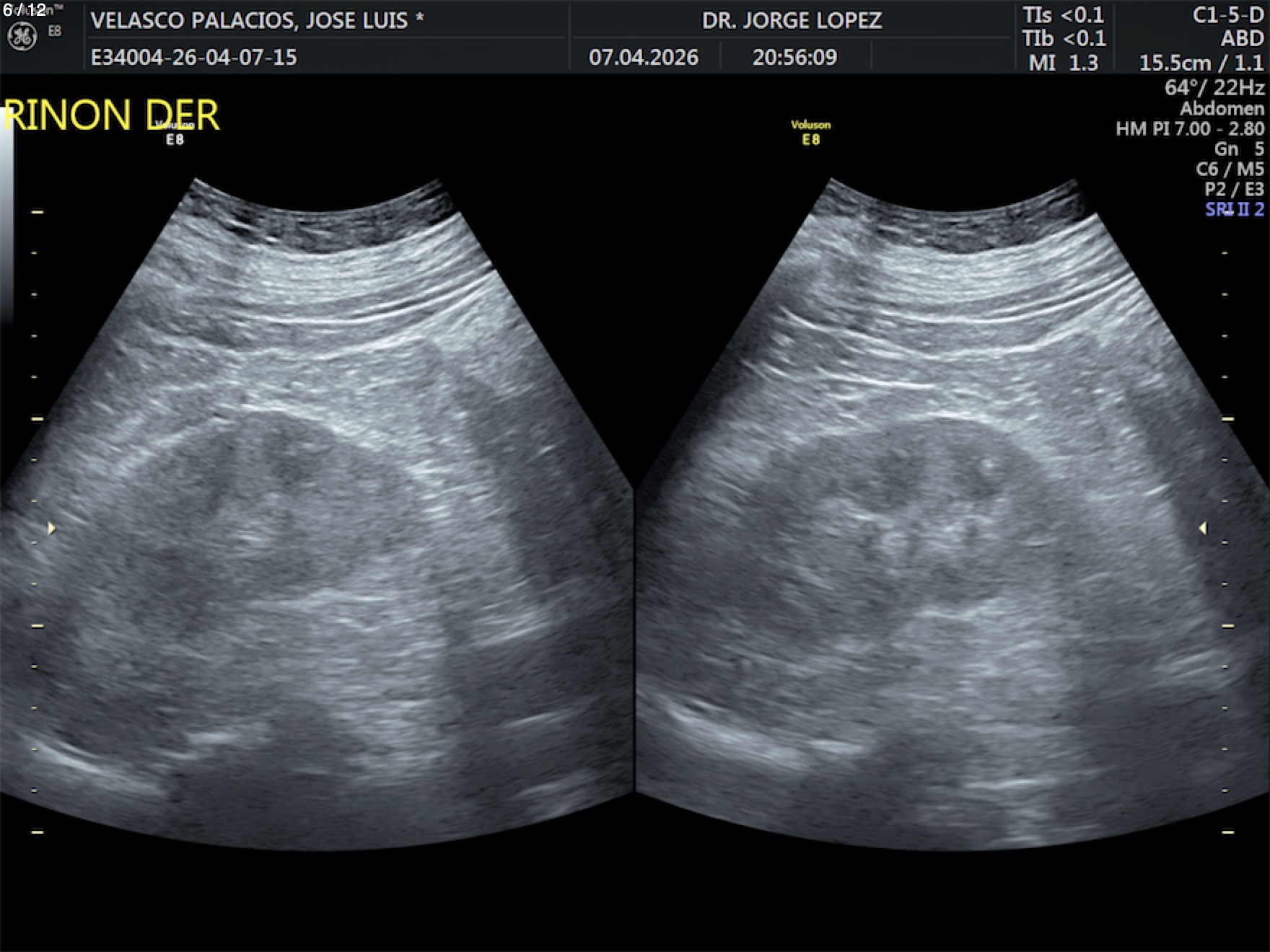Click the MI 1.3 indicator
Image resolution: width=1270 pixels, height=952 pixels.
tap(1063, 63)
